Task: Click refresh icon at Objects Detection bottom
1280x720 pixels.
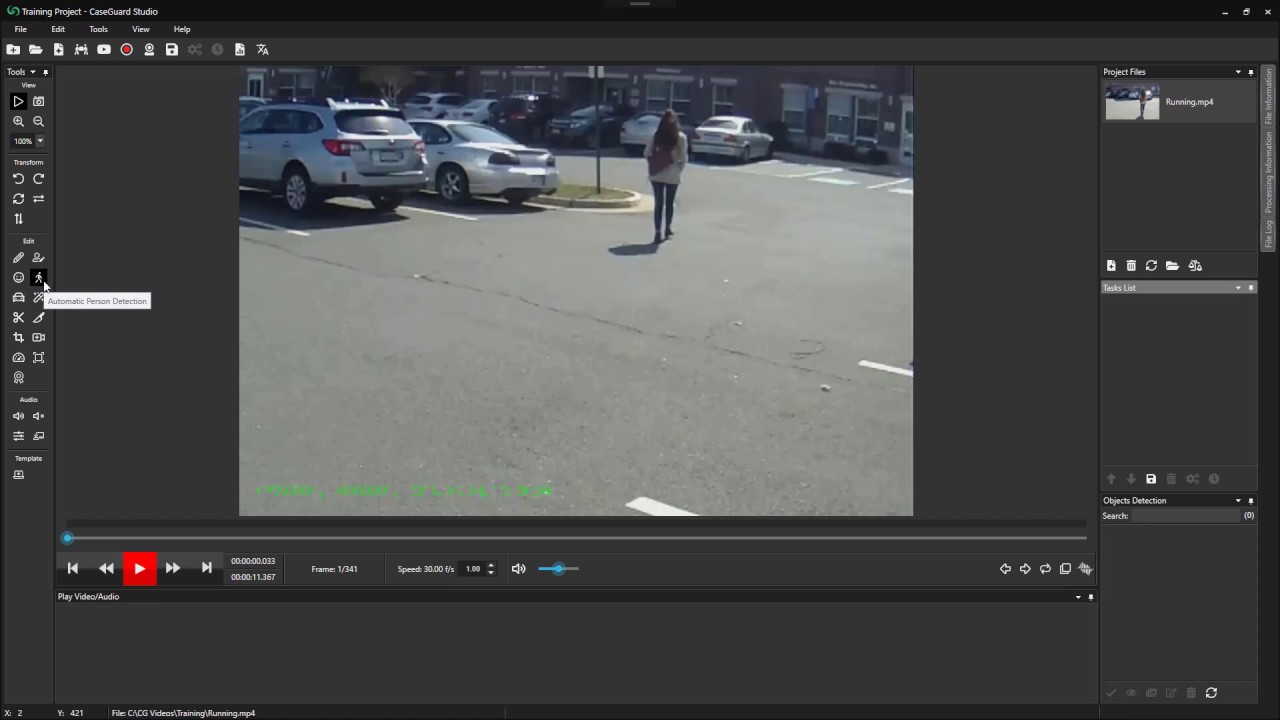Action: click(1211, 693)
